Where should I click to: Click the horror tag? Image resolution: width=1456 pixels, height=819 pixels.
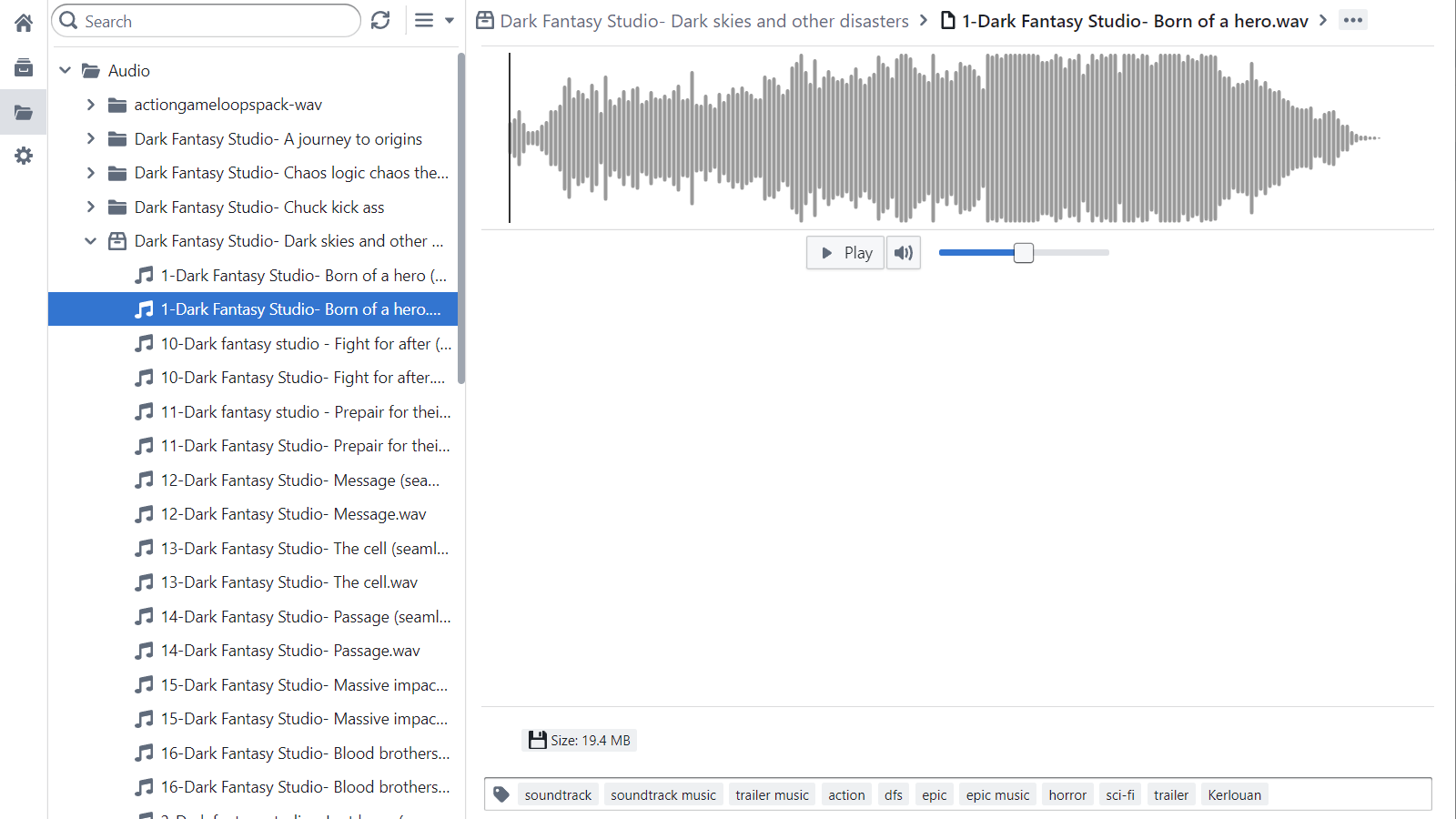pyautogui.click(x=1067, y=794)
